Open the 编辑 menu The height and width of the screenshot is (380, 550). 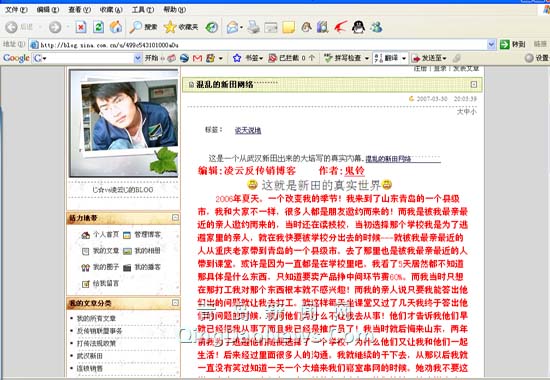coord(48,10)
